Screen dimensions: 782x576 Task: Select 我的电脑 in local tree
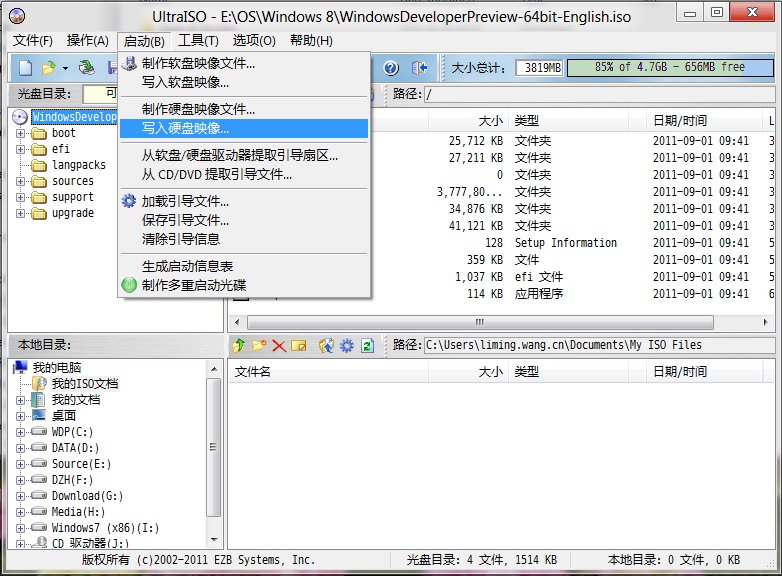click(56, 368)
